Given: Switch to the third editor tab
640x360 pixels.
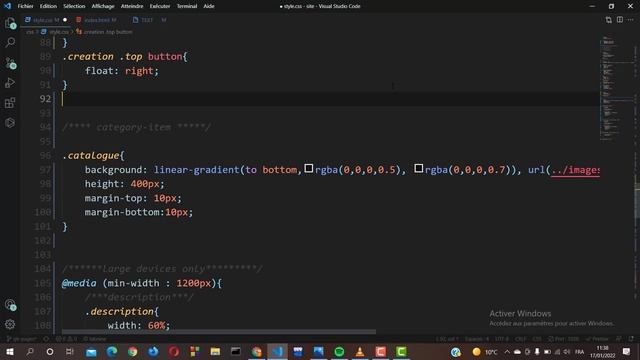Looking at the screenshot, I should pyautogui.click(x=149, y=20).
